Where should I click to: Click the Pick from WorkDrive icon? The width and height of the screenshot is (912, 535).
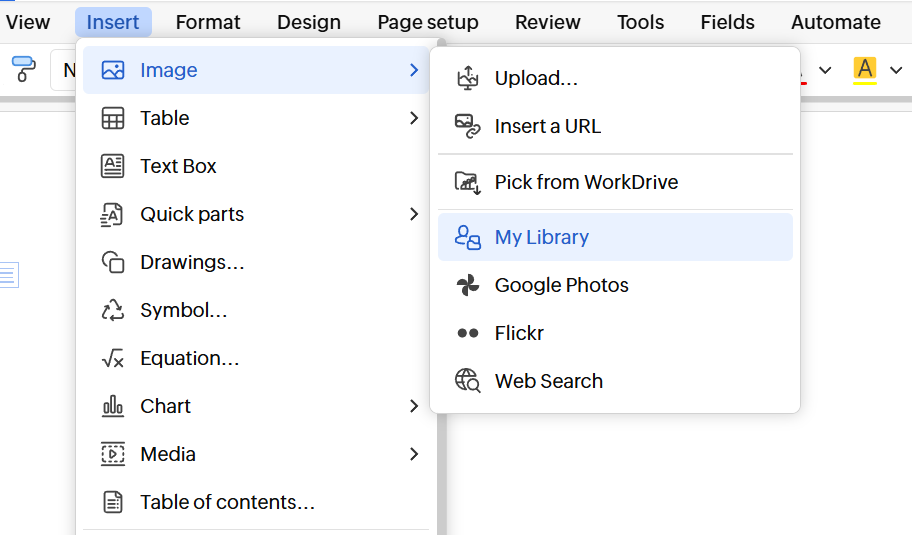467,182
